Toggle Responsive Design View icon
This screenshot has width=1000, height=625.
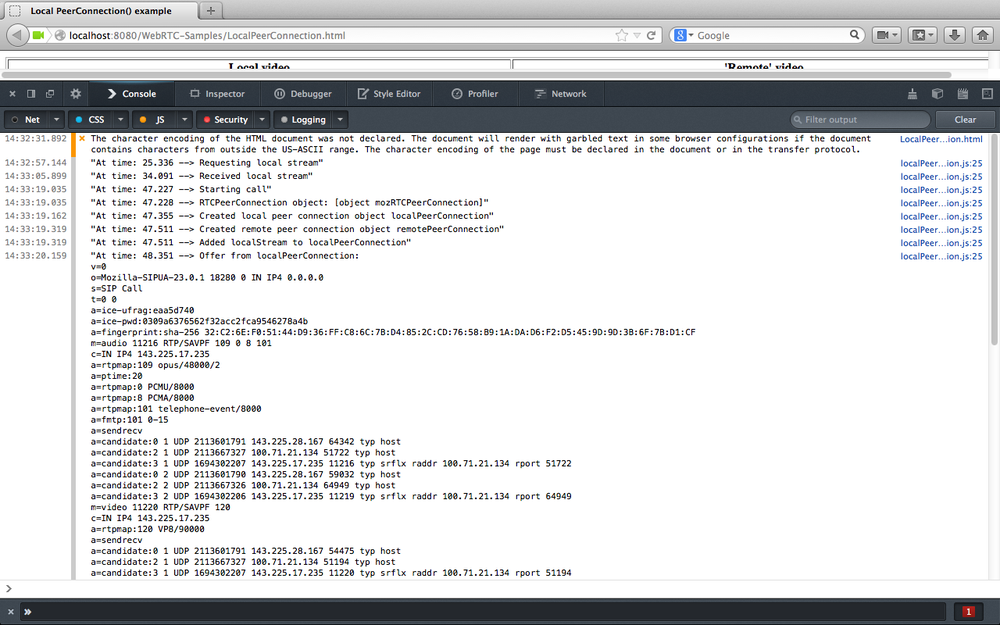point(987,93)
